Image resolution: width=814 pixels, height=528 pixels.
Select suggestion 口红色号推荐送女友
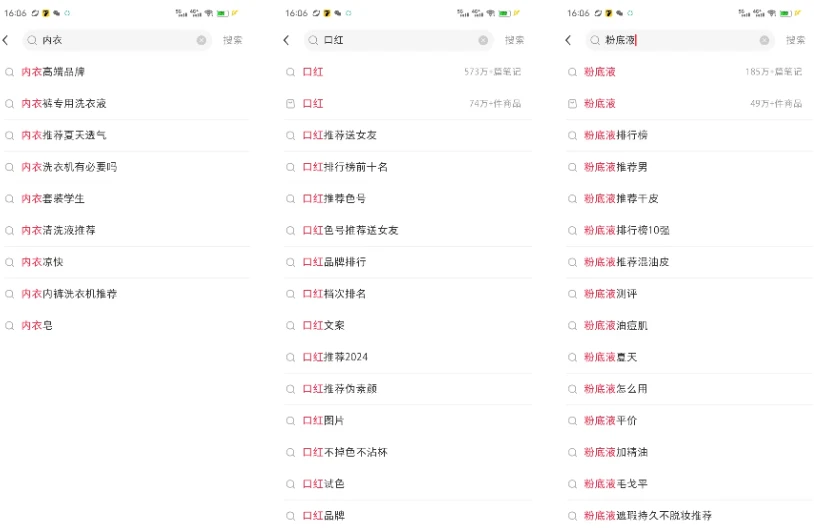coord(350,230)
